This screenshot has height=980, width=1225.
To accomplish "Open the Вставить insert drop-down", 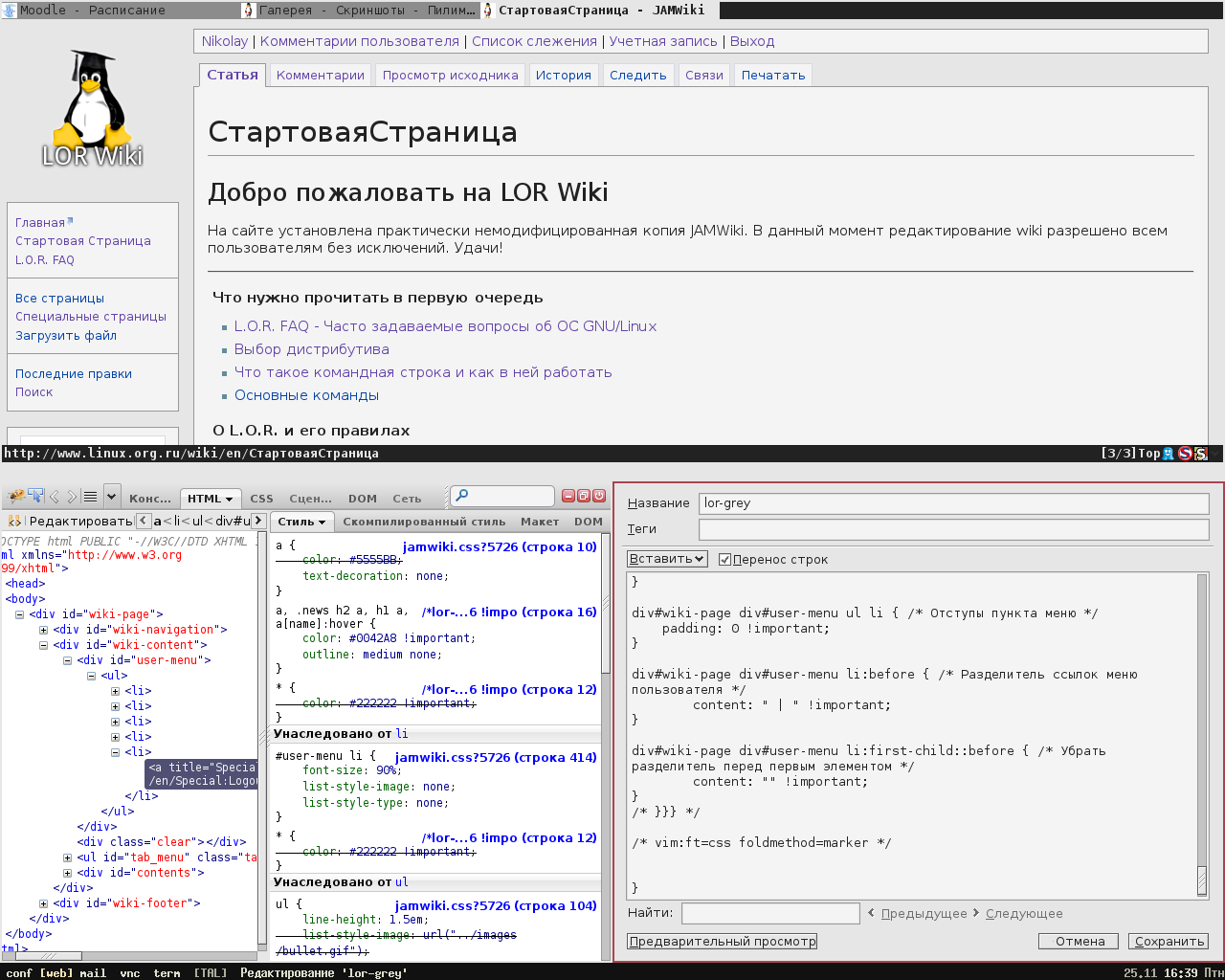I will click(667, 559).
